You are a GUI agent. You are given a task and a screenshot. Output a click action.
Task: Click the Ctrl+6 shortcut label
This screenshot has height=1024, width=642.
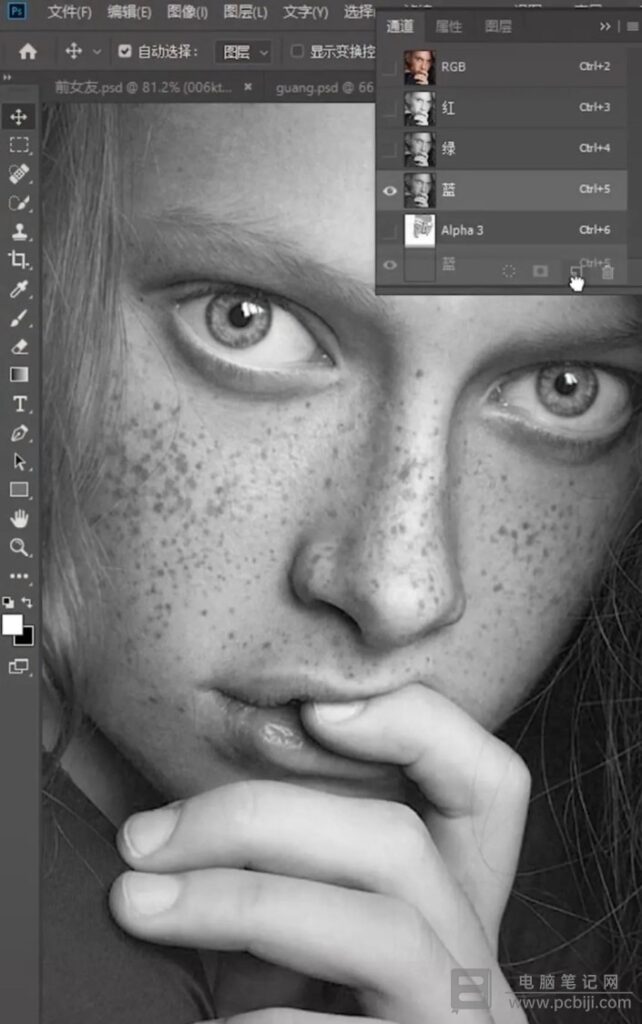(594, 230)
